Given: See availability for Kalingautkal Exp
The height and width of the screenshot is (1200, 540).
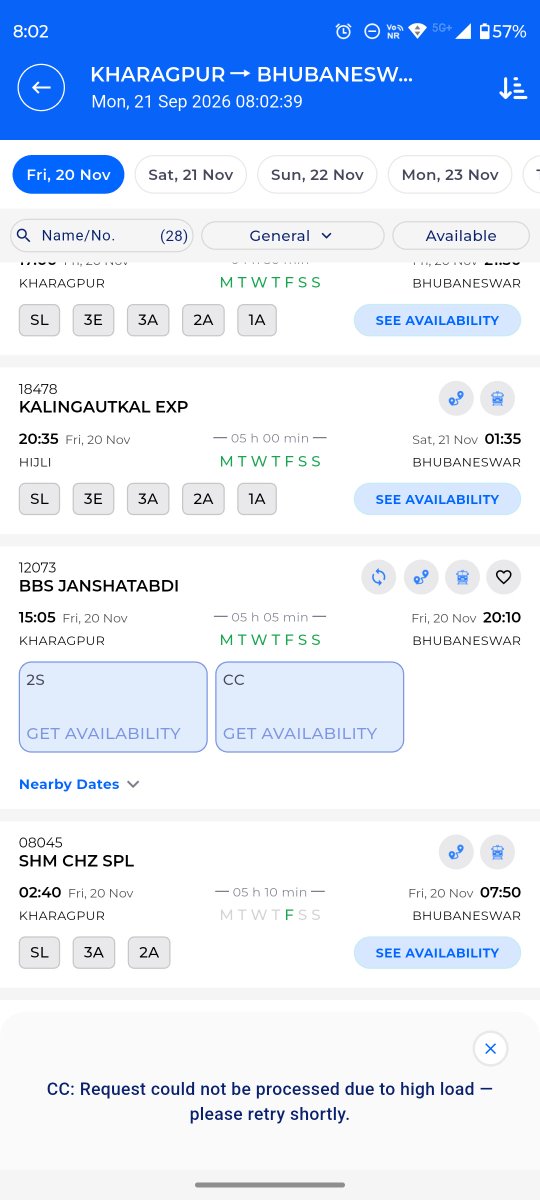Looking at the screenshot, I should tap(437, 499).
